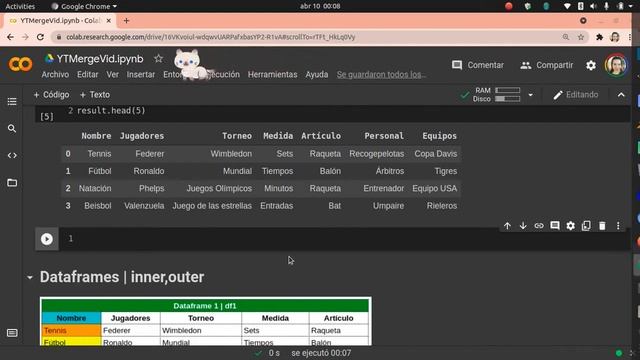Delete the cell with trash icon
640x360 pixels.
click(x=602, y=226)
